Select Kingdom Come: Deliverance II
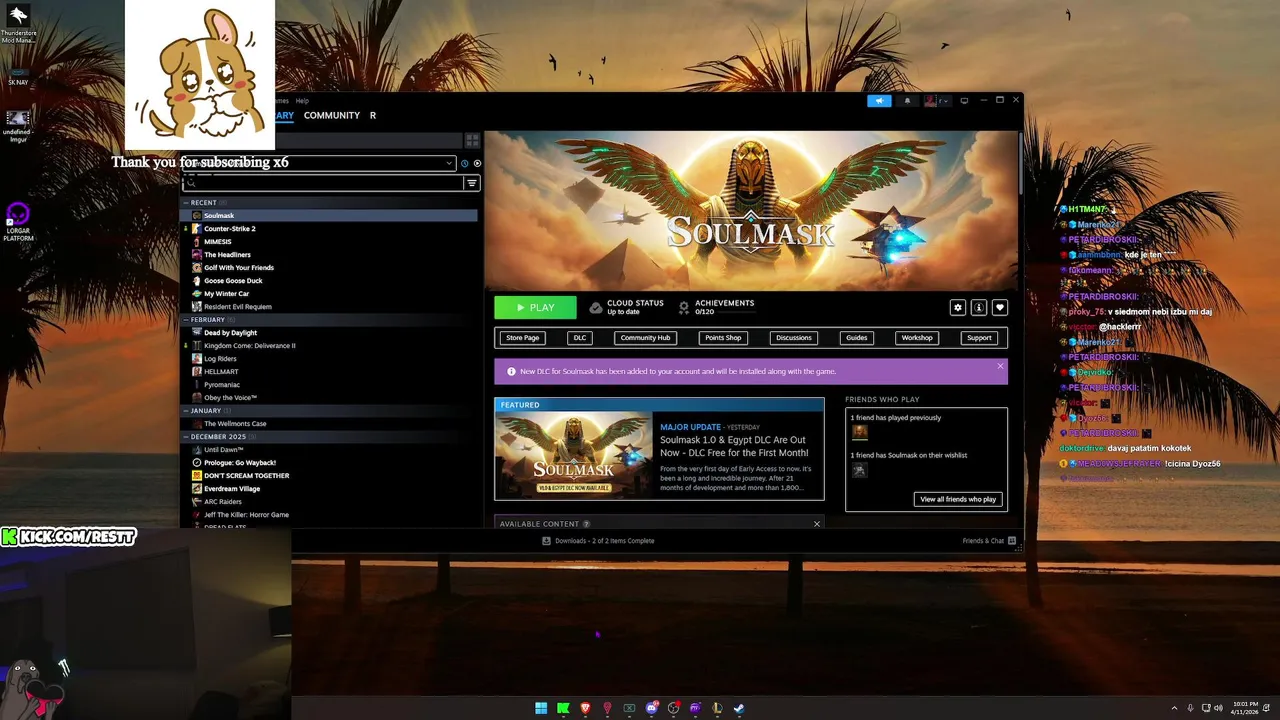This screenshot has width=1280, height=720. (x=250, y=346)
